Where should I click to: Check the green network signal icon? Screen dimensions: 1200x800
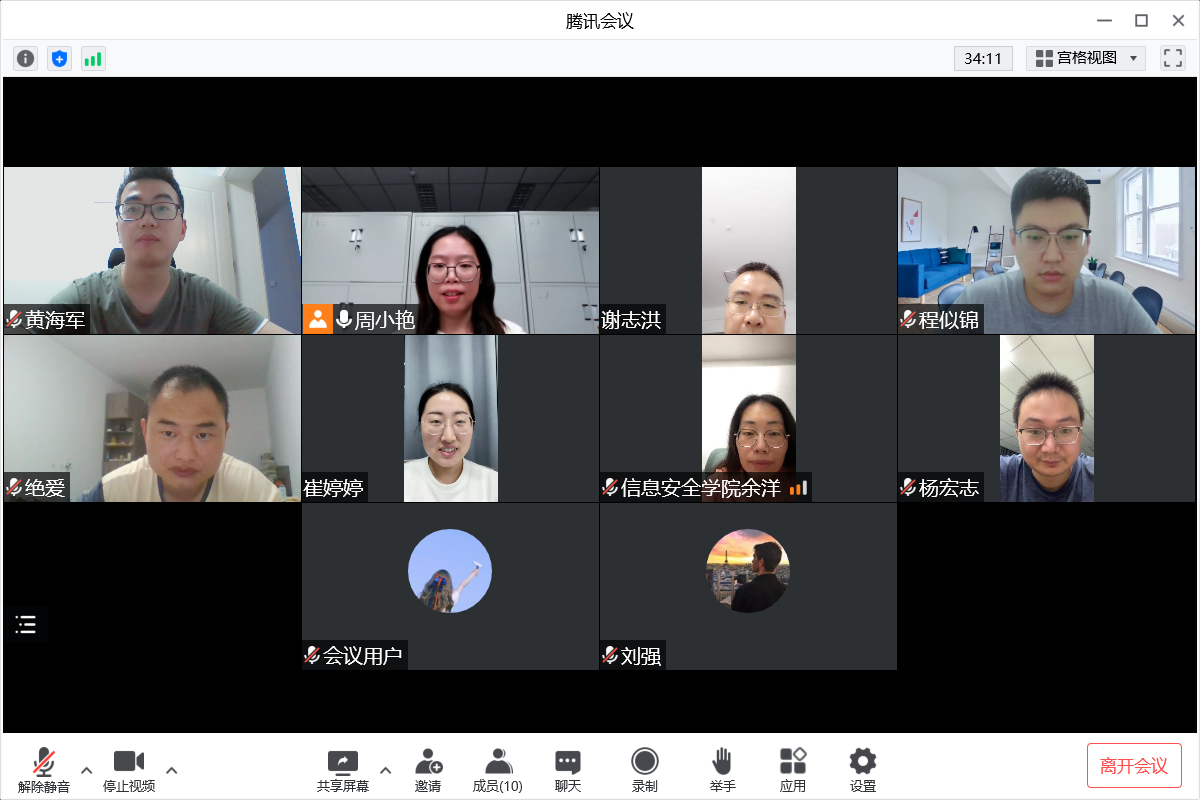93,58
